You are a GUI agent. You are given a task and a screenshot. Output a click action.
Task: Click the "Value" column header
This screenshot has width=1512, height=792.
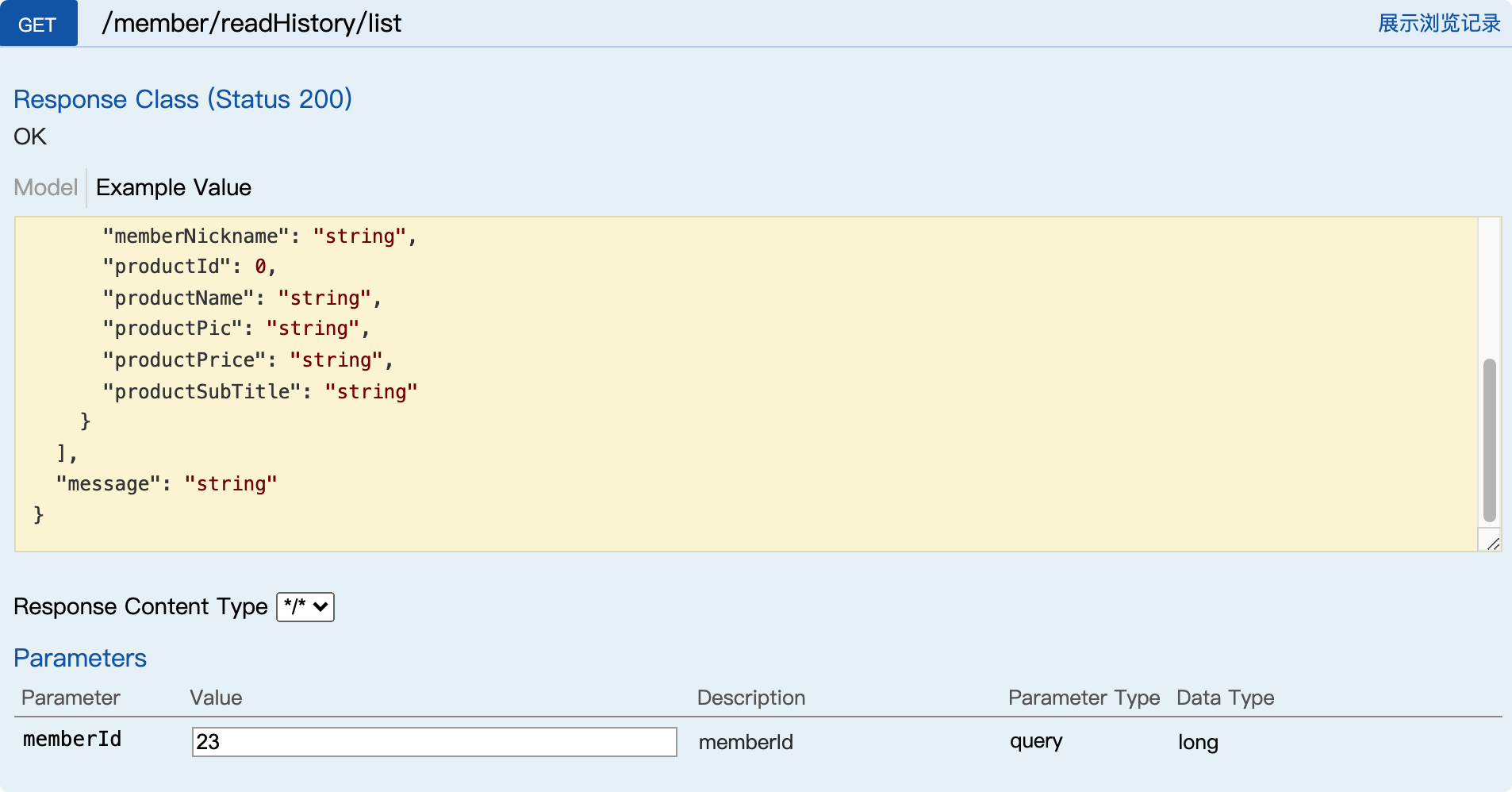216,698
